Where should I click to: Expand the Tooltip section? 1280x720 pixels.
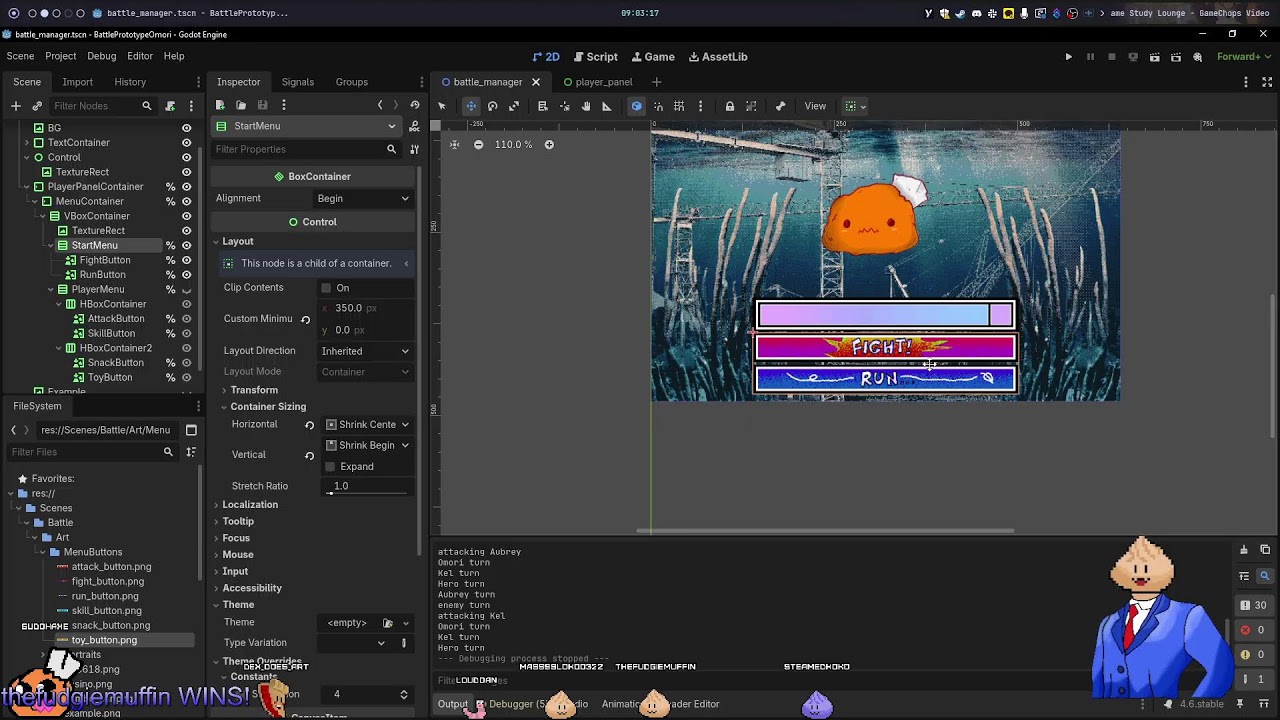click(237, 521)
